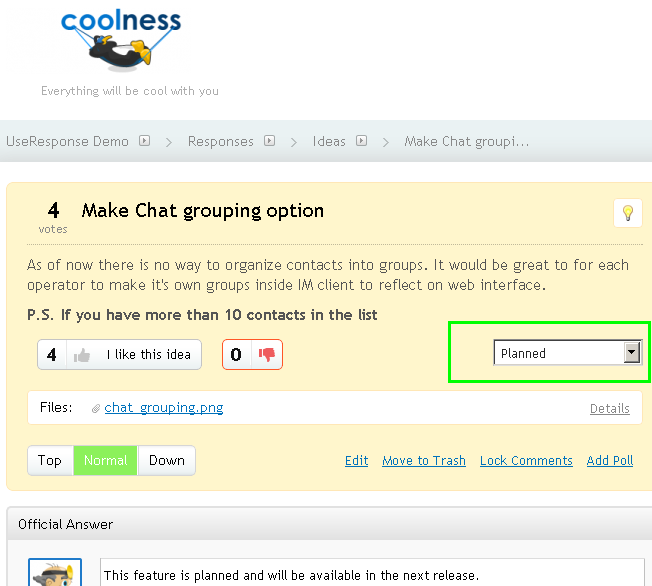Click the thumbs-up like icon
Image resolution: width=652 pixels, height=586 pixels.
click(82, 355)
